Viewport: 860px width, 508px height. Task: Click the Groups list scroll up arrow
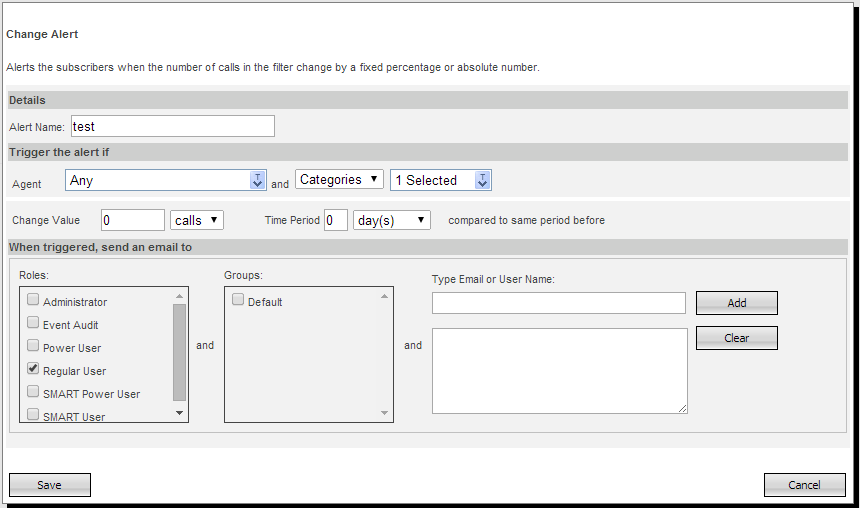[385, 296]
